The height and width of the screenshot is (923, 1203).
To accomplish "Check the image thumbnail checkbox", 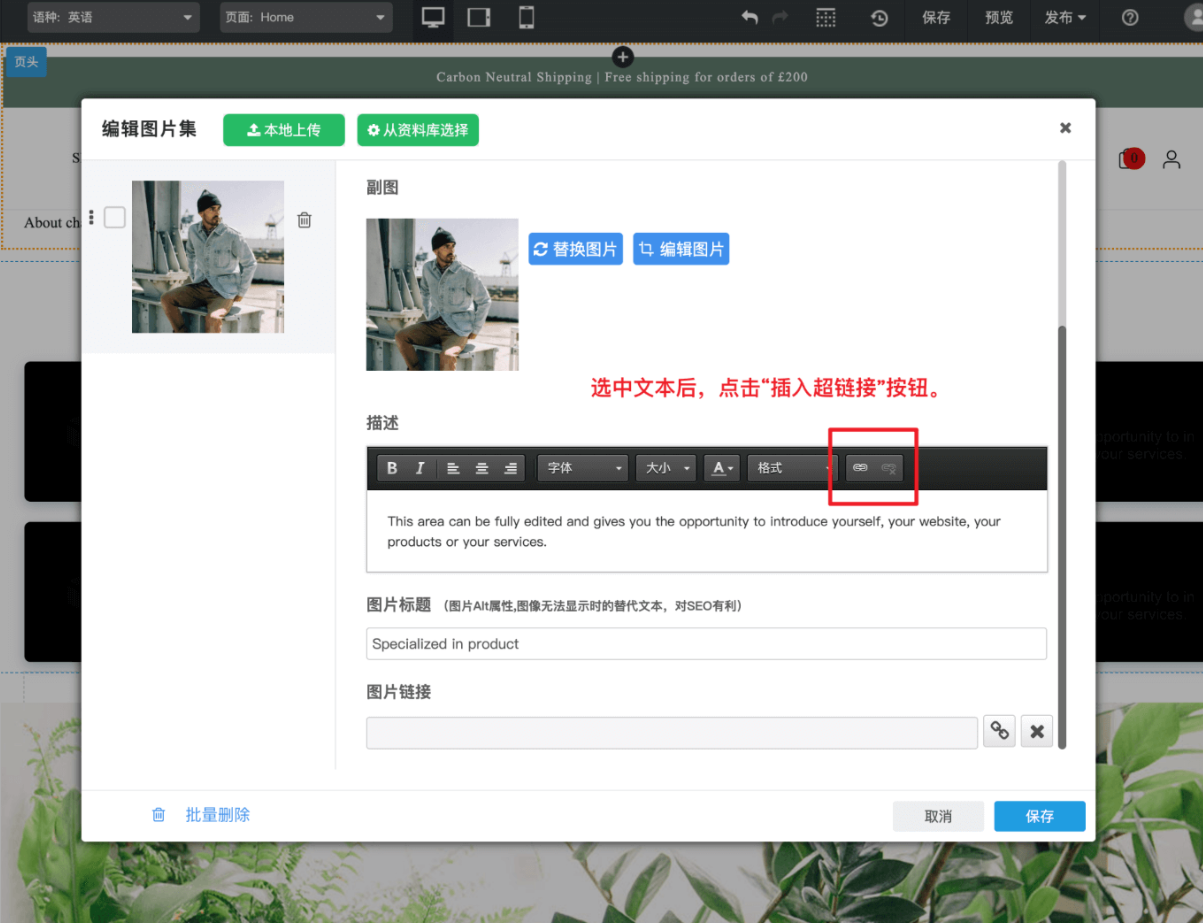I will [115, 217].
